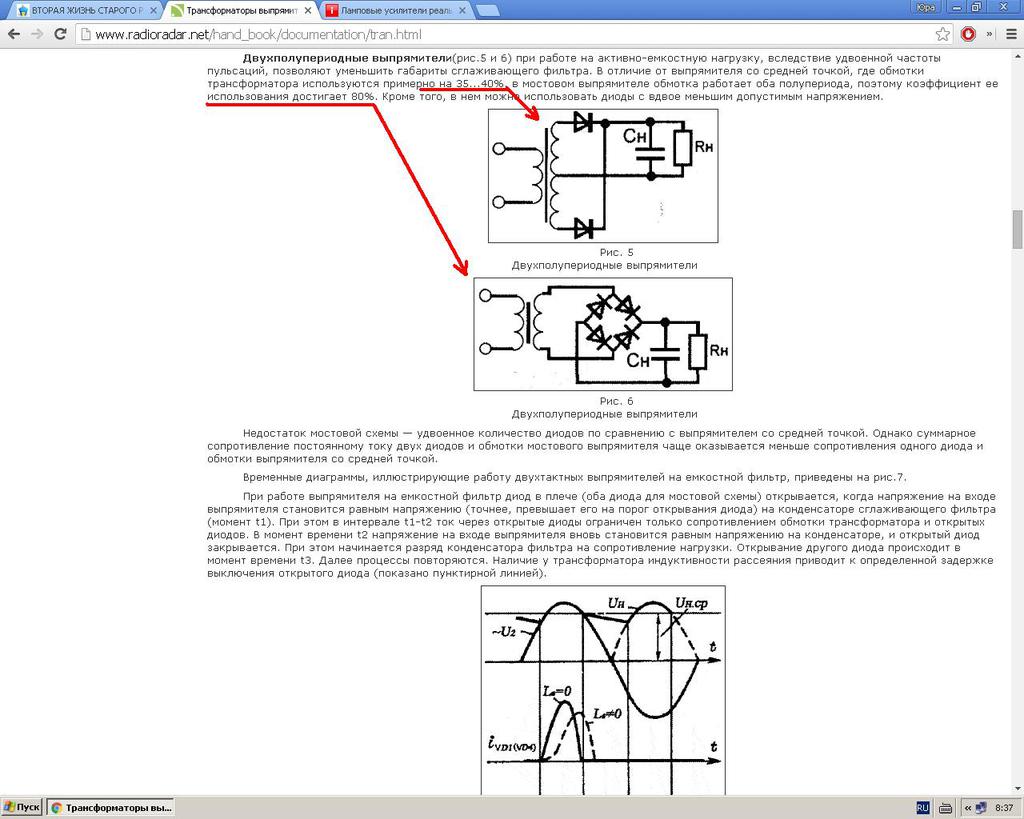Click the browser Forward arrow
1024x819 pixels.
click(x=37, y=34)
